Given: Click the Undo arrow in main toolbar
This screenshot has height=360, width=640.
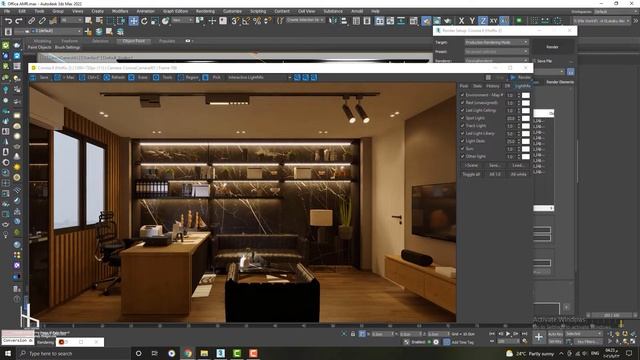Looking at the screenshot, I should point(8,21).
